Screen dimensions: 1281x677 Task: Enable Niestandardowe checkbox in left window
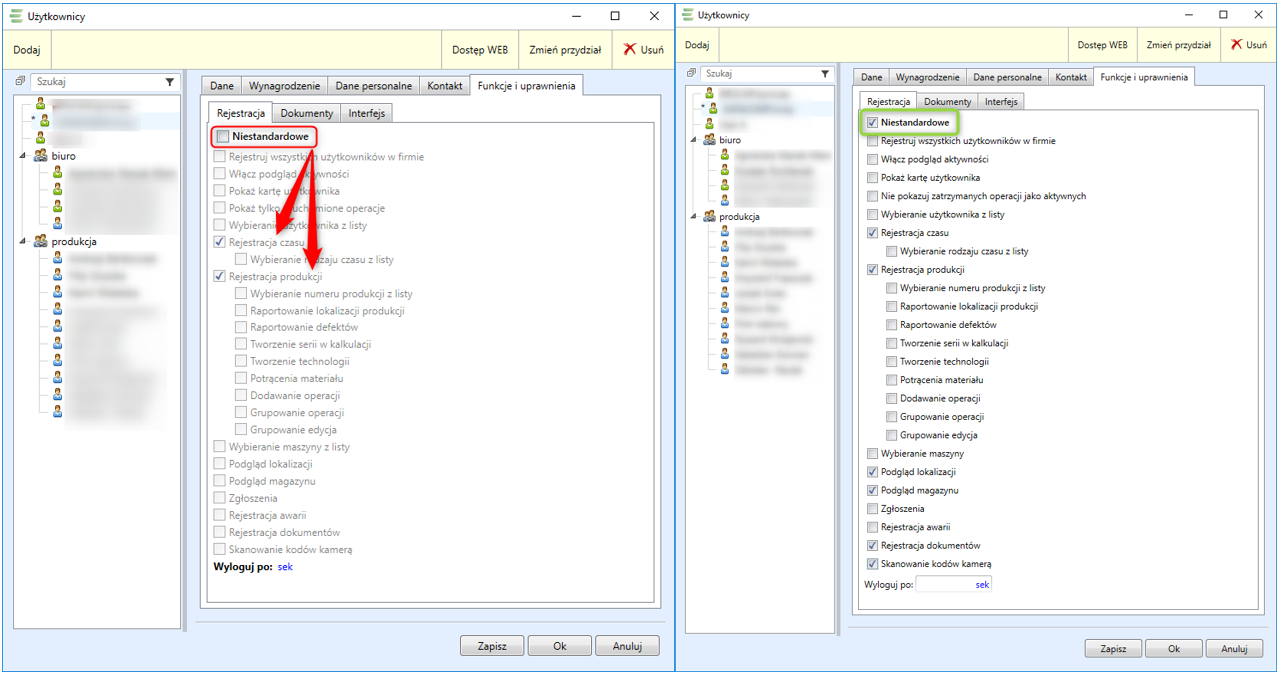click(223, 137)
